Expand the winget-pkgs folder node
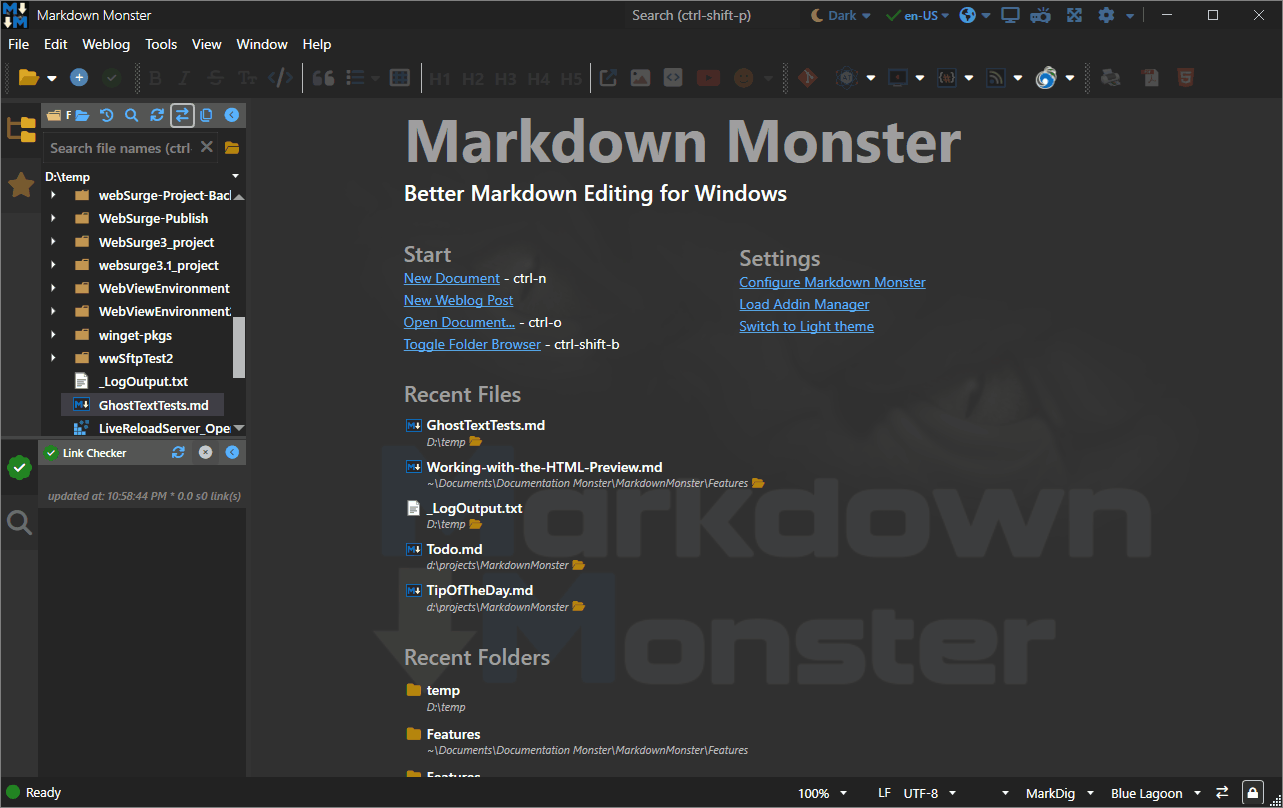 coord(53,335)
